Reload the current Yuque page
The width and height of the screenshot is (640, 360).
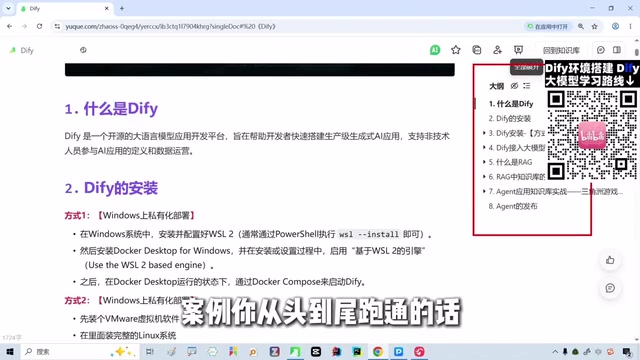pyautogui.click(x=39, y=26)
